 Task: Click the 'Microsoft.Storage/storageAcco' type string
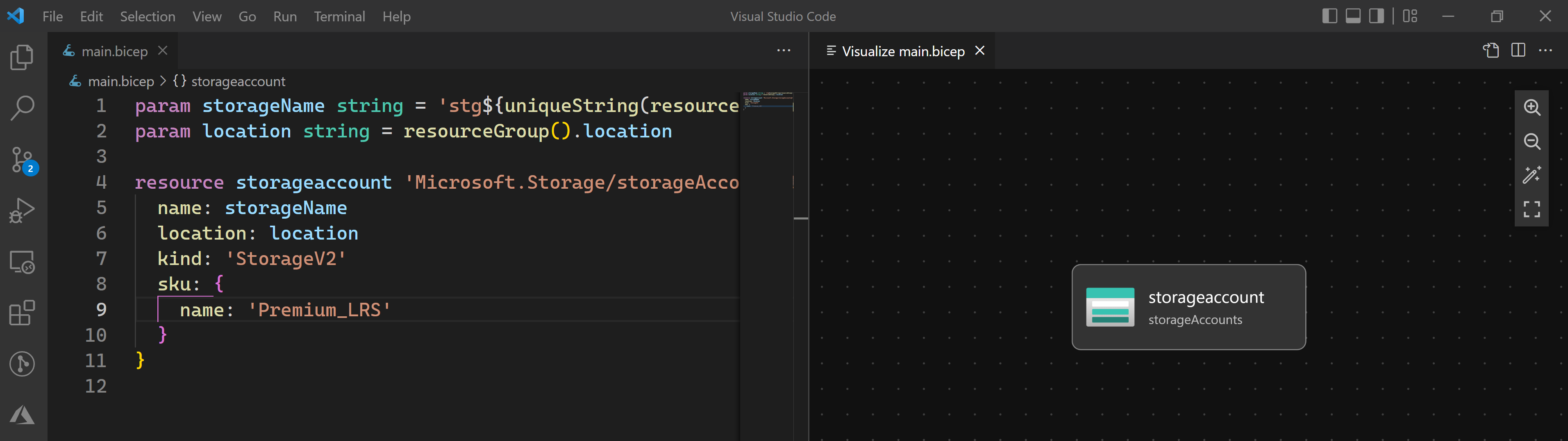pyautogui.click(x=572, y=182)
